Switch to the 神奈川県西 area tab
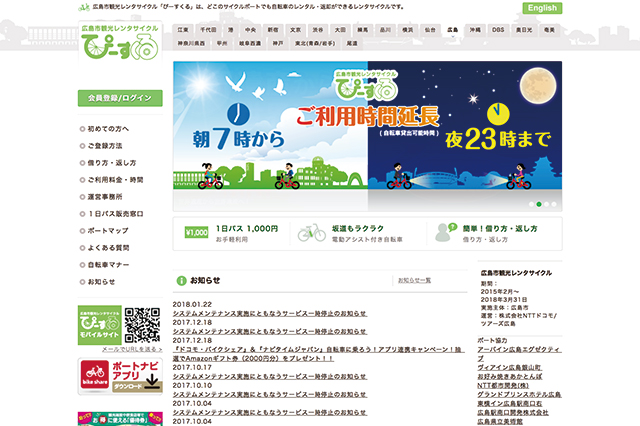 [x=191, y=43]
